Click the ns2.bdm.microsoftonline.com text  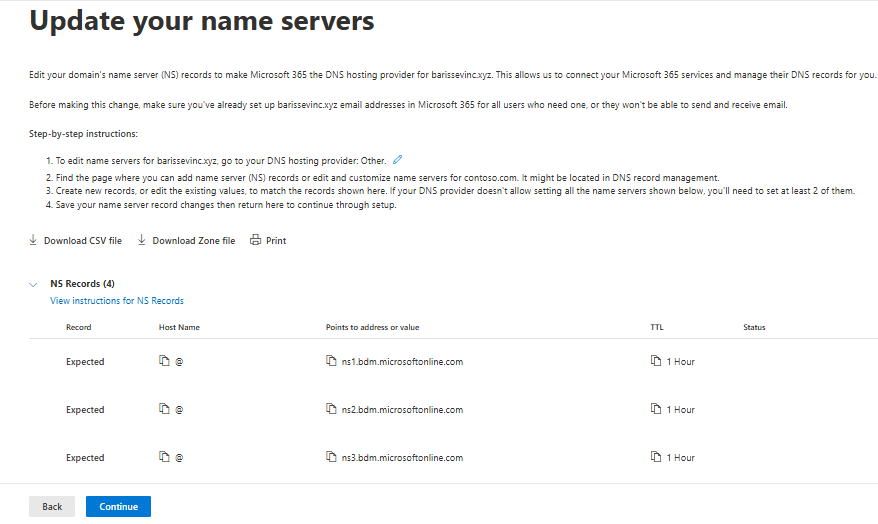tap(403, 410)
